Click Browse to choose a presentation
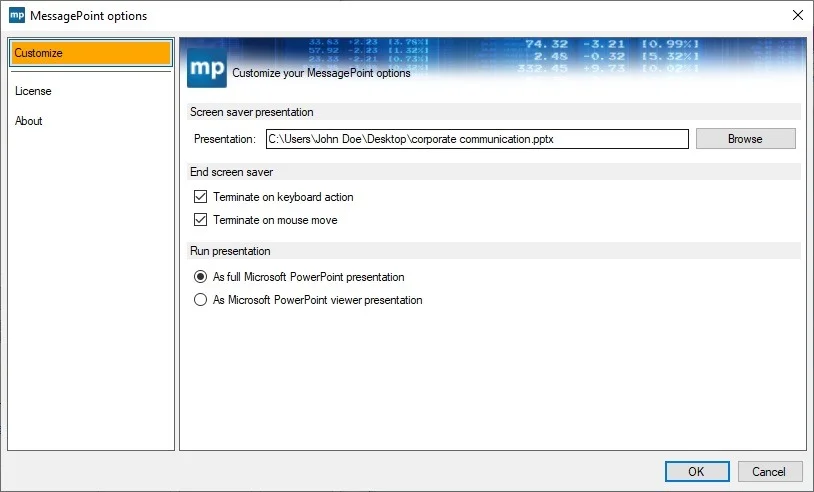Viewport: 814px width, 492px height. click(745, 139)
